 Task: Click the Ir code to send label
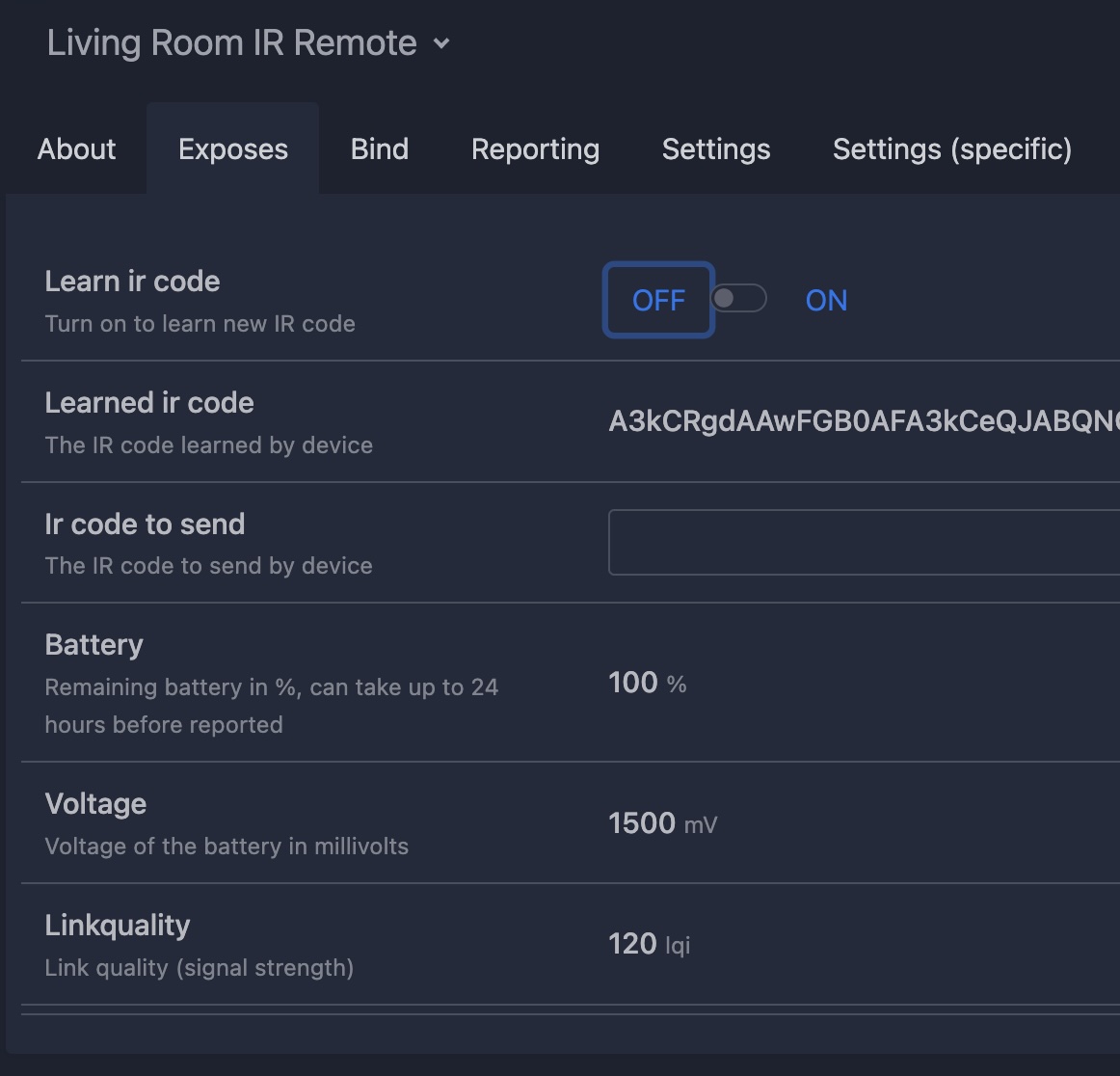[x=145, y=525]
